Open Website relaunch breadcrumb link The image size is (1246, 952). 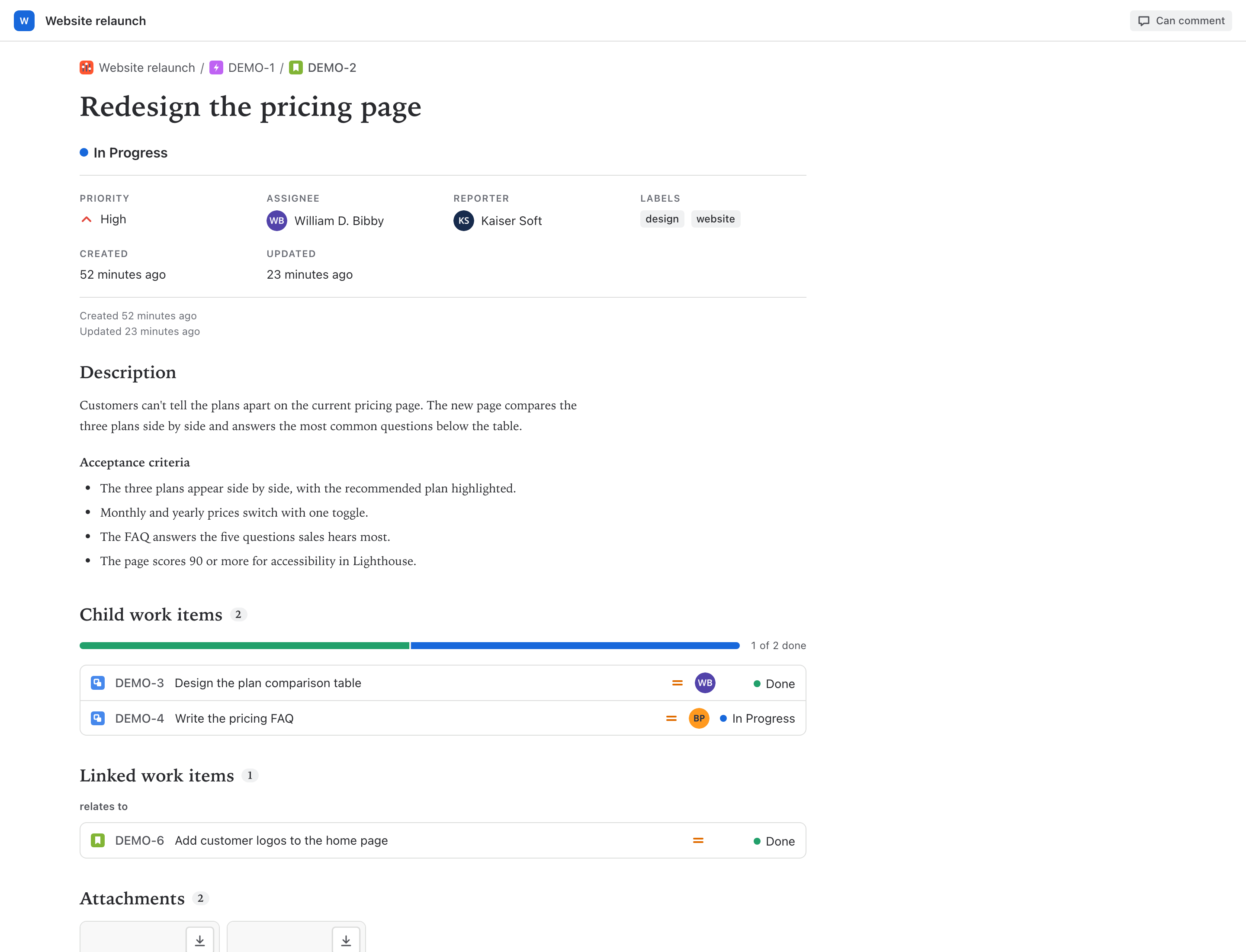(147, 68)
